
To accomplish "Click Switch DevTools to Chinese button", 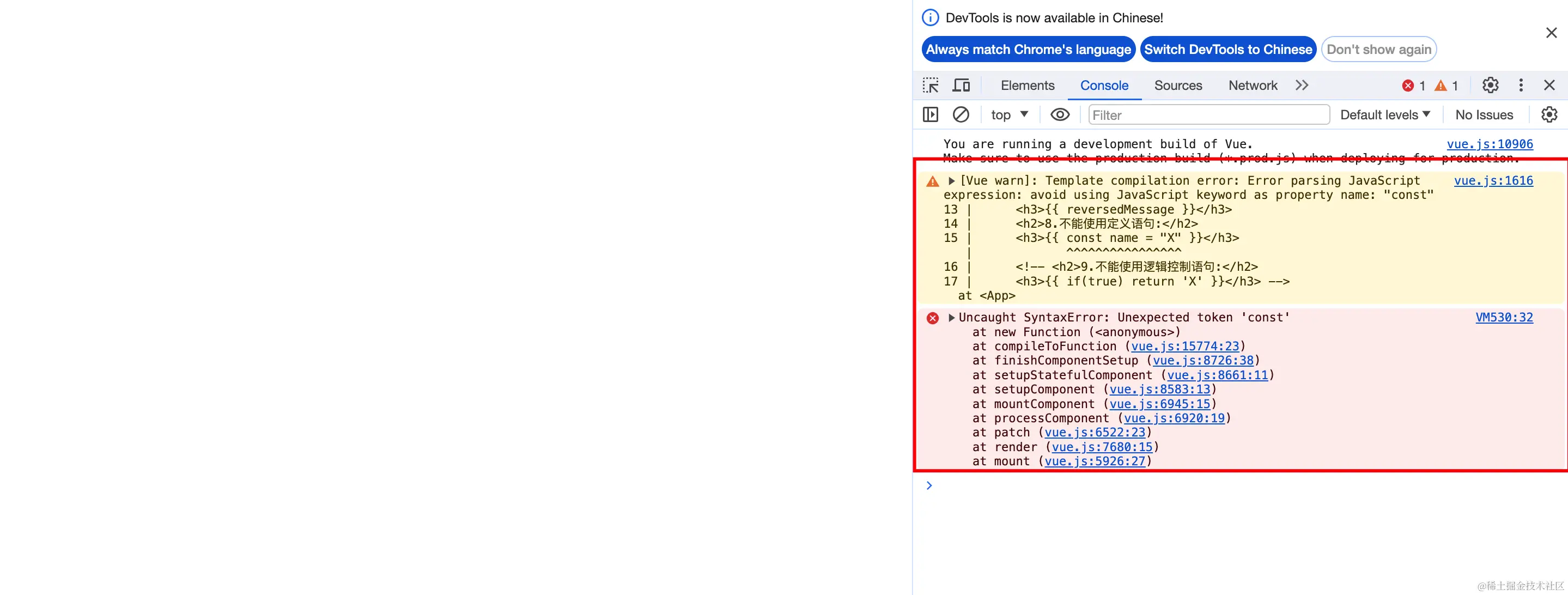I will [1227, 50].
